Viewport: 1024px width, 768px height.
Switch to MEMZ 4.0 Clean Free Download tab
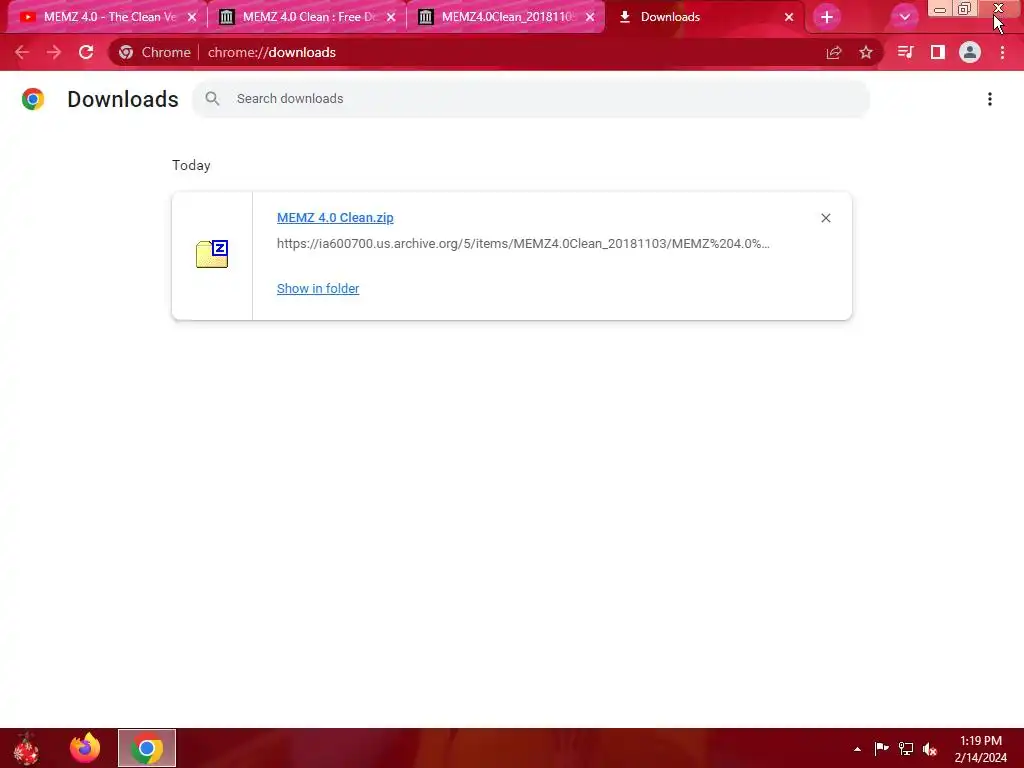click(x=307, y=17)
